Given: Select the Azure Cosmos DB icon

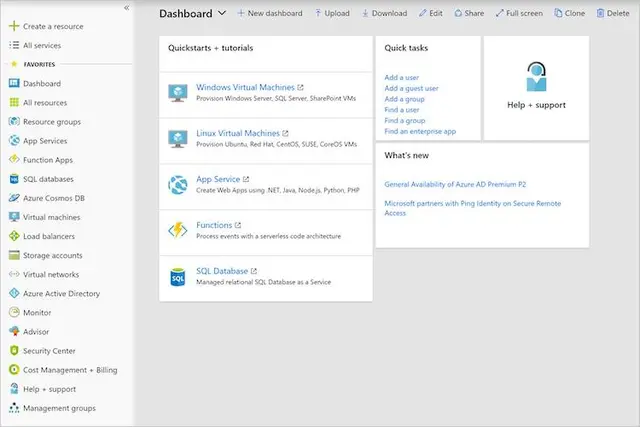Looking at the screenshot, I should pyautogui.click(x=14, y=198).
